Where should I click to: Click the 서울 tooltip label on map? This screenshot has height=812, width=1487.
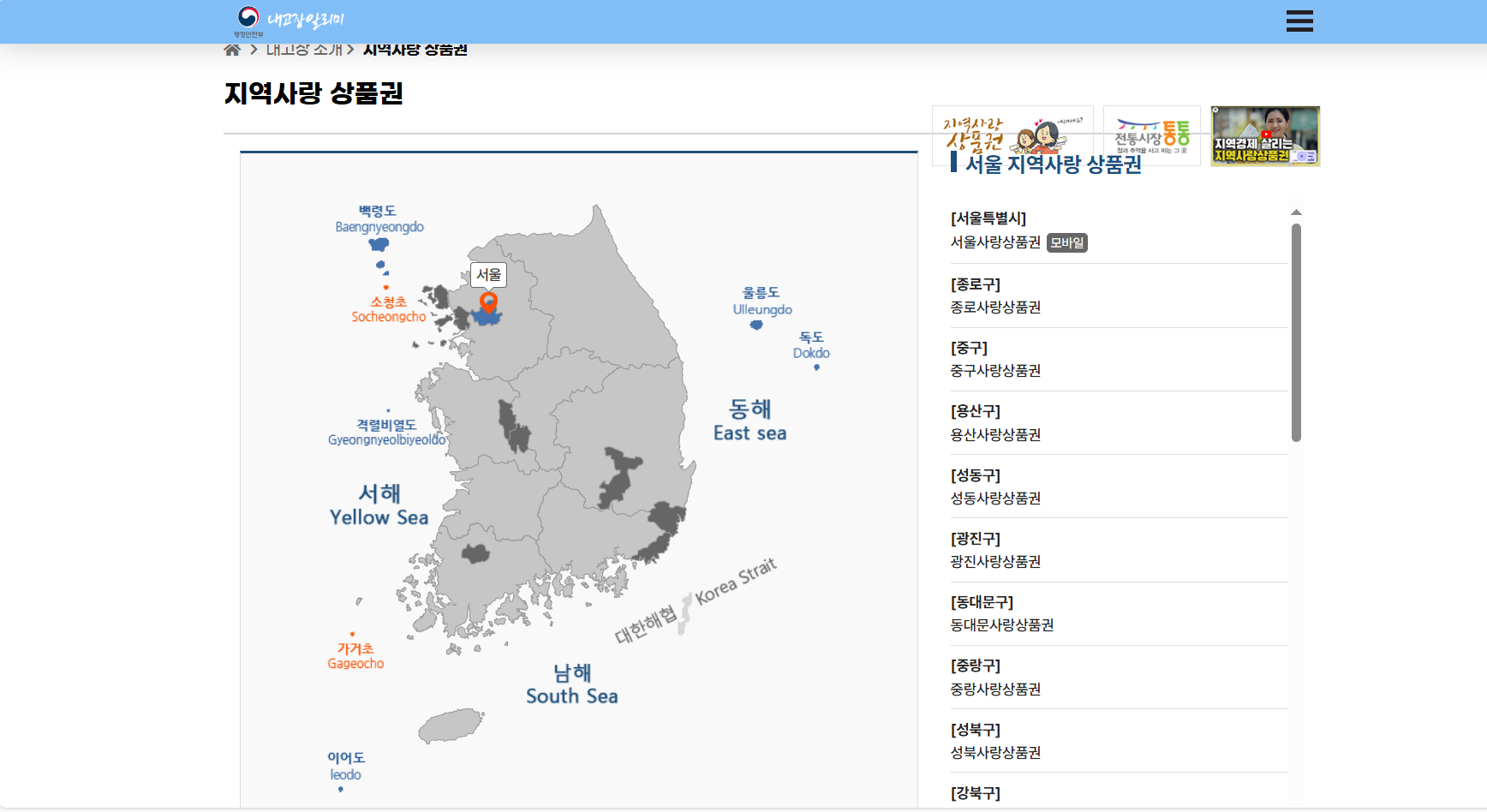coord(489,275)
